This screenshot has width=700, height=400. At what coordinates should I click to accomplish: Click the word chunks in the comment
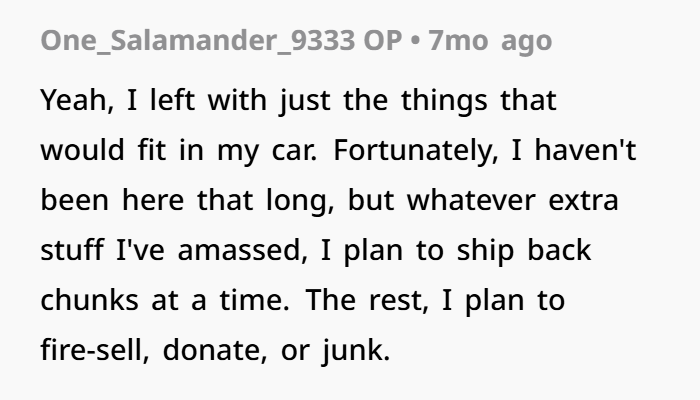90,300
